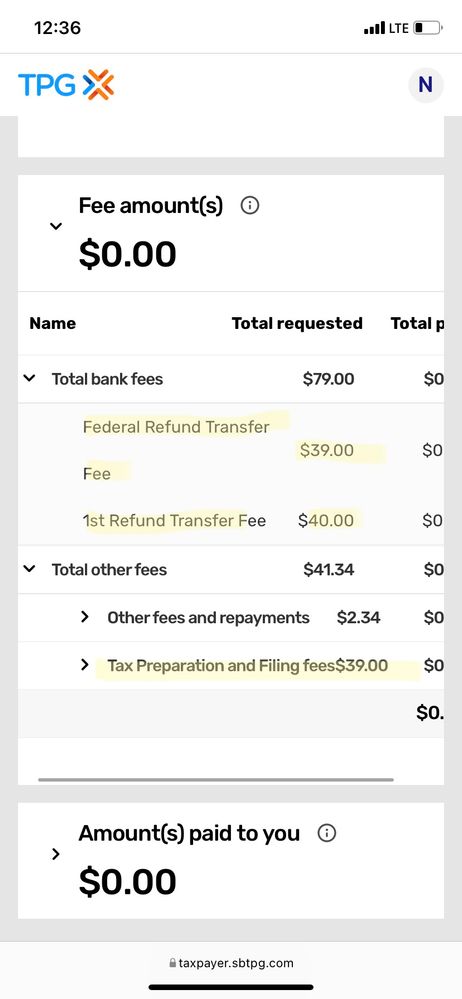Select the 1st Refund Transfer Fee row

[x=231, y=521]
